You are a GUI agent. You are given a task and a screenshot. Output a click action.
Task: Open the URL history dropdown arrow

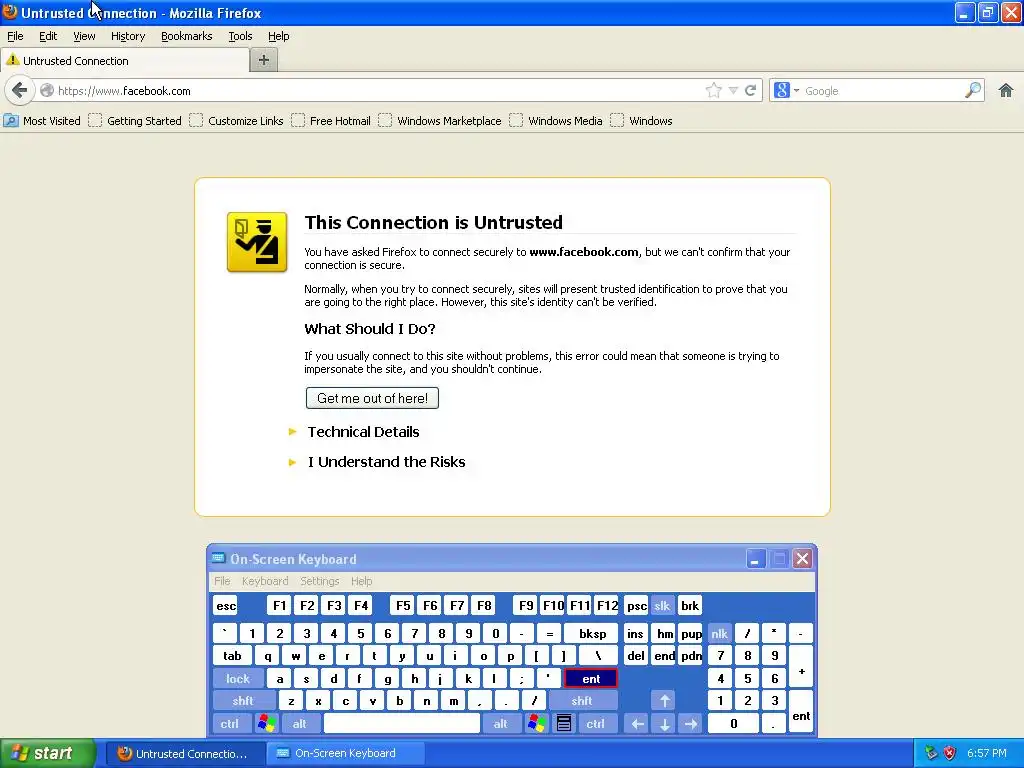coord(733,91)
